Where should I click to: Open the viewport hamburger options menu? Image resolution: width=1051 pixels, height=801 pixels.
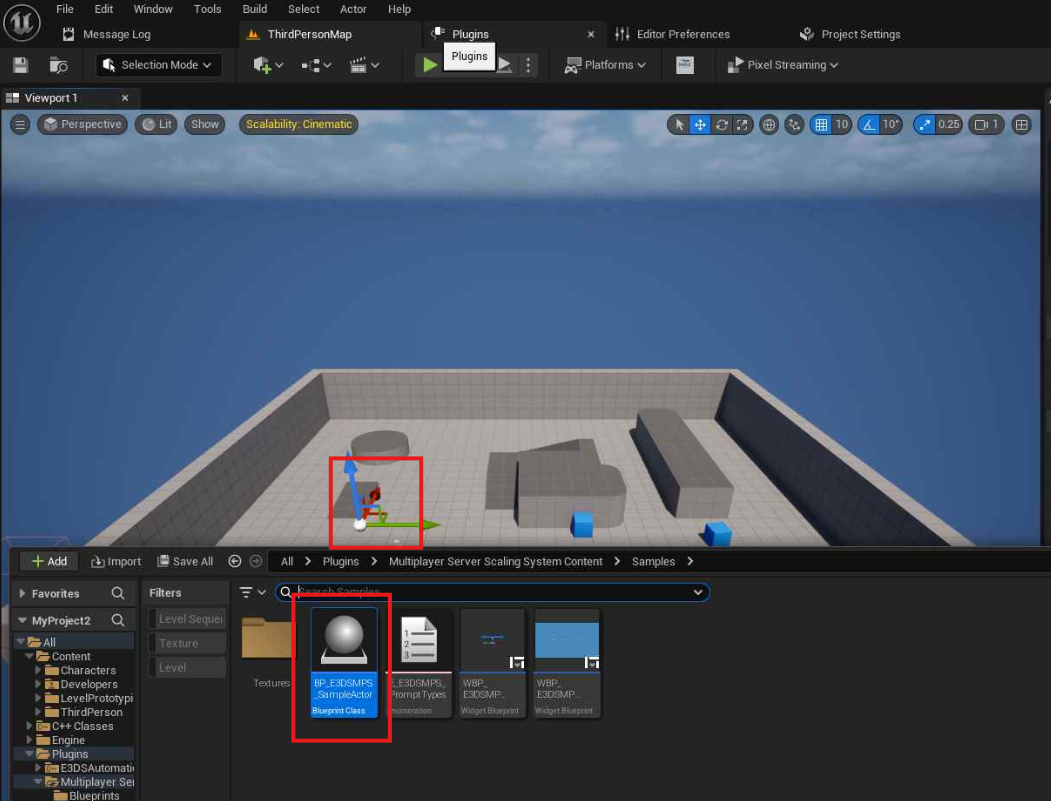pos(20,125)
